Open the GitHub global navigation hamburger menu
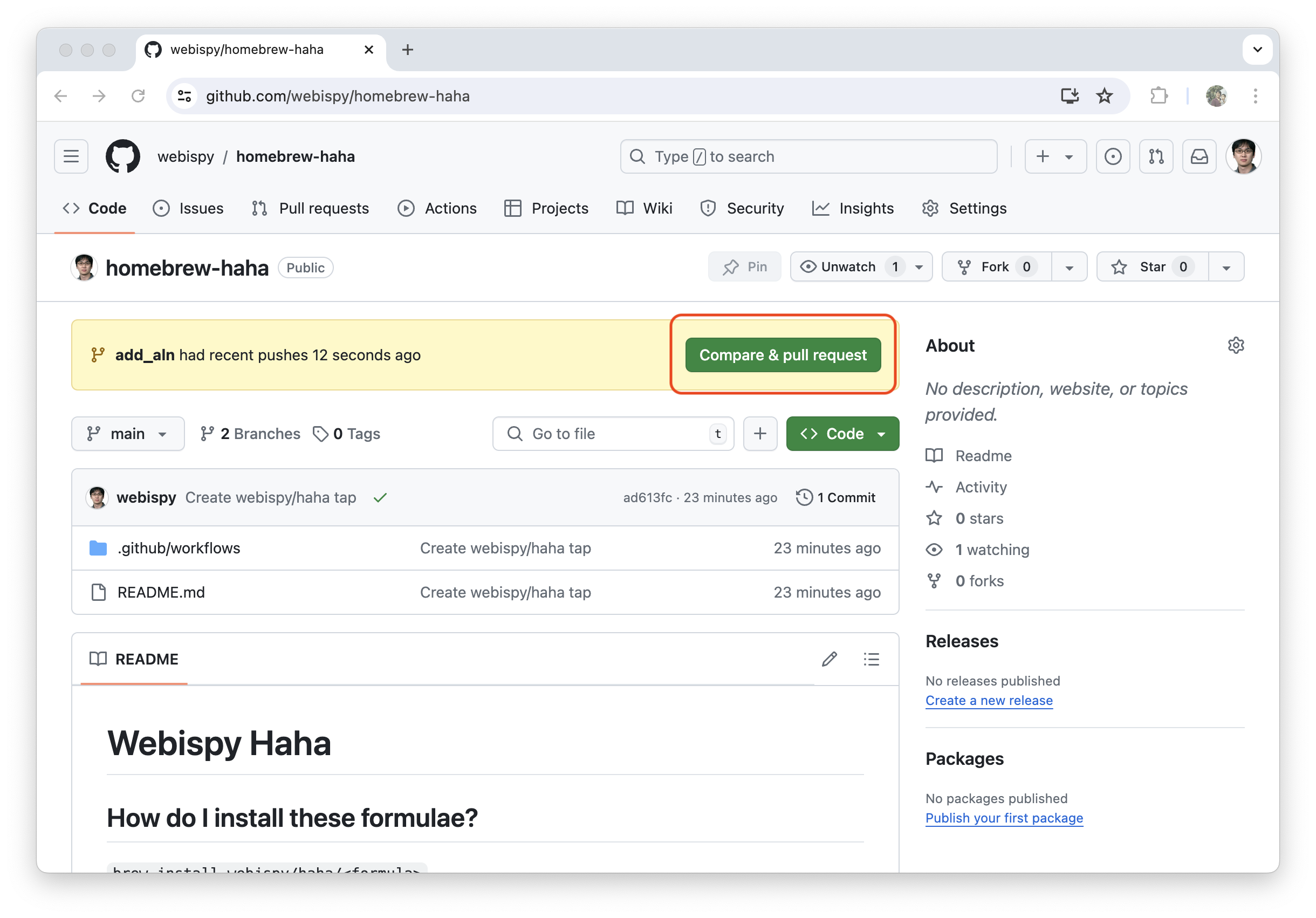The image size is (1316, 918). click(x=71, y=156)
